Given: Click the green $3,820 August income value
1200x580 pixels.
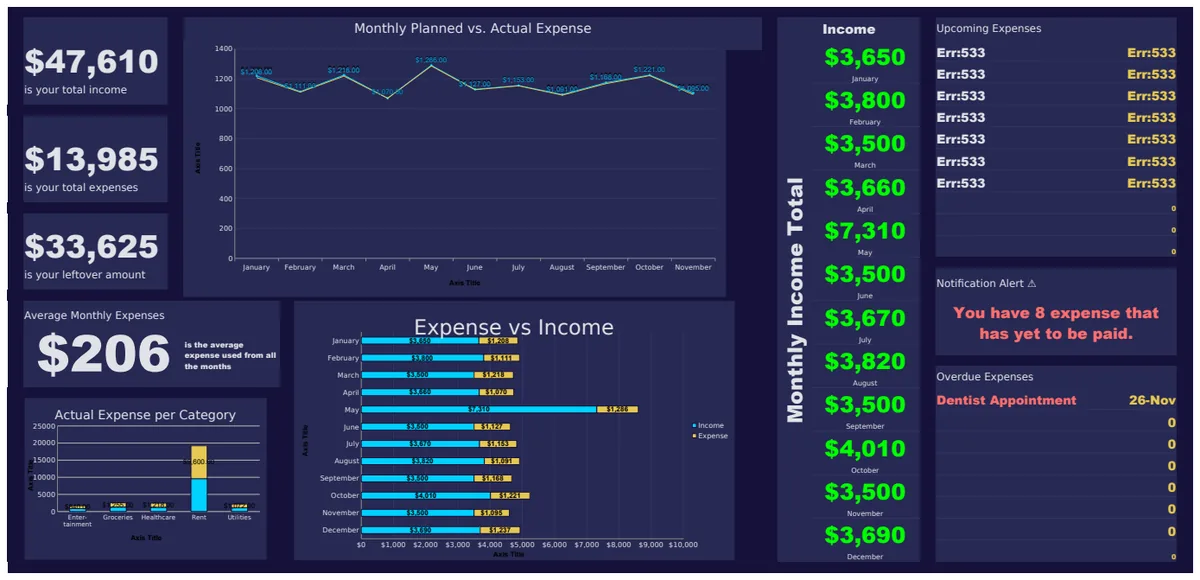Looking at the screenshot, I should [865, 361].
